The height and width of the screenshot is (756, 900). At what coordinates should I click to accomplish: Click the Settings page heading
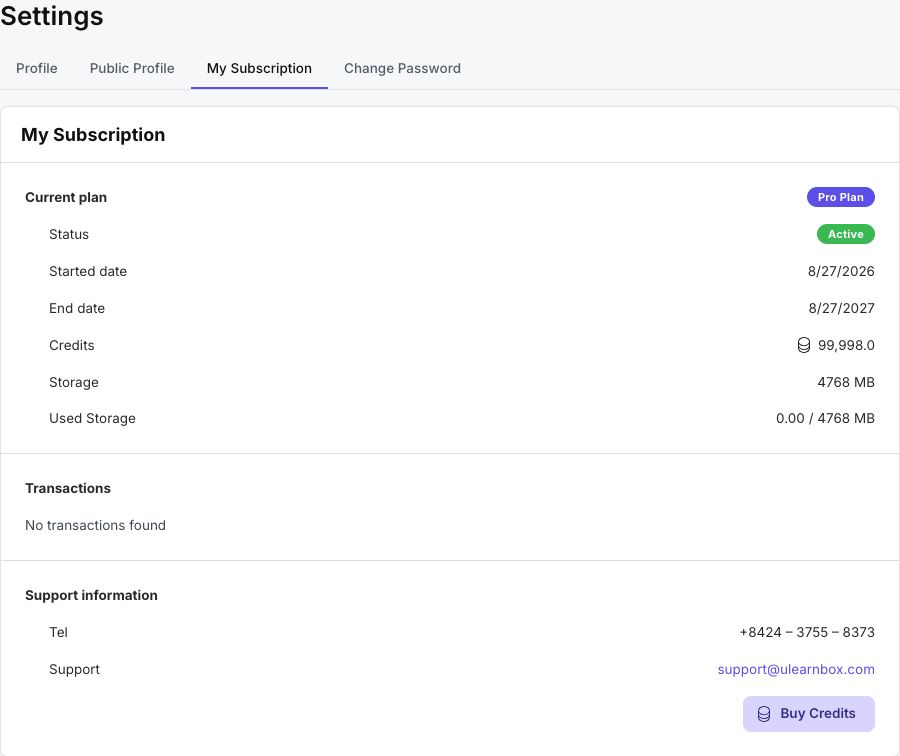[52, 15]
